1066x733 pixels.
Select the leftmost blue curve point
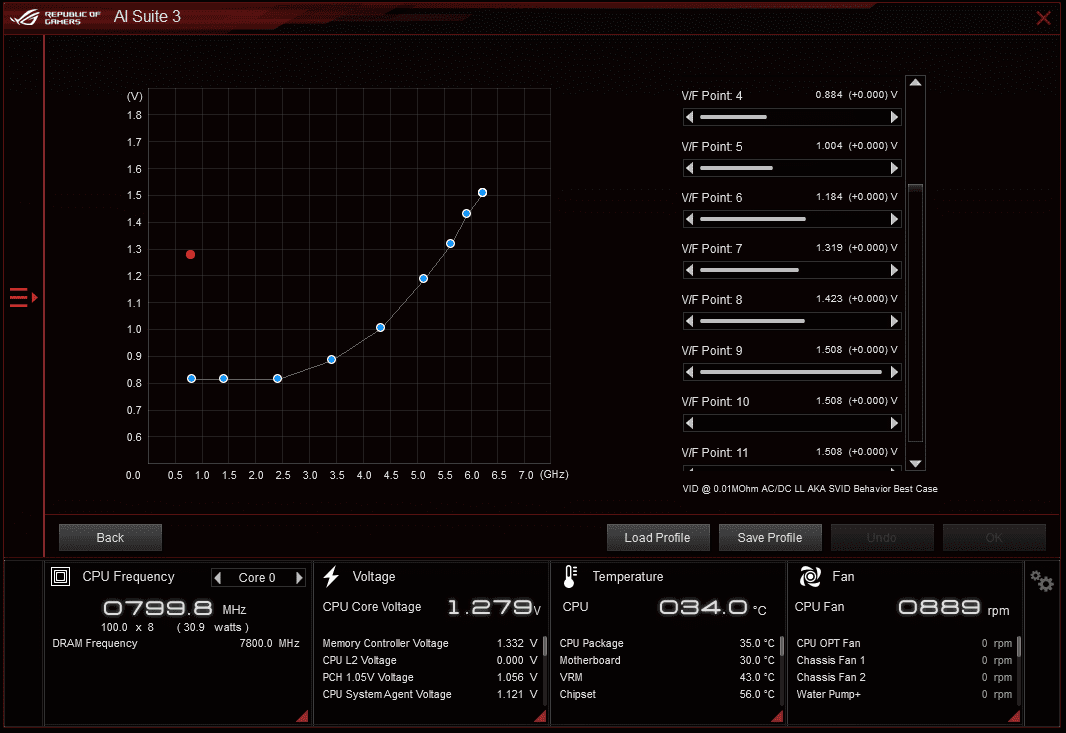coord(191,379)
